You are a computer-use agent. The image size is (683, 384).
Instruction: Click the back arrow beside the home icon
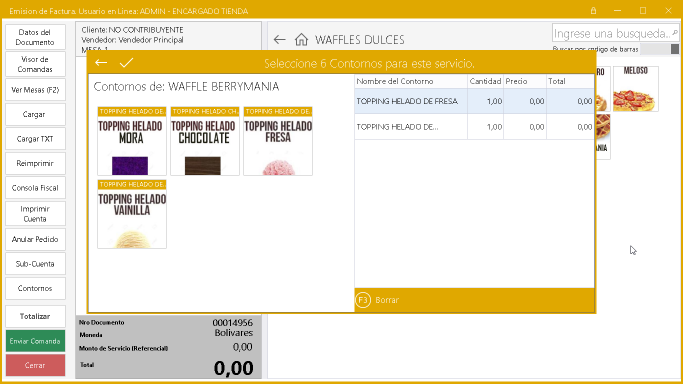[279, 40]
